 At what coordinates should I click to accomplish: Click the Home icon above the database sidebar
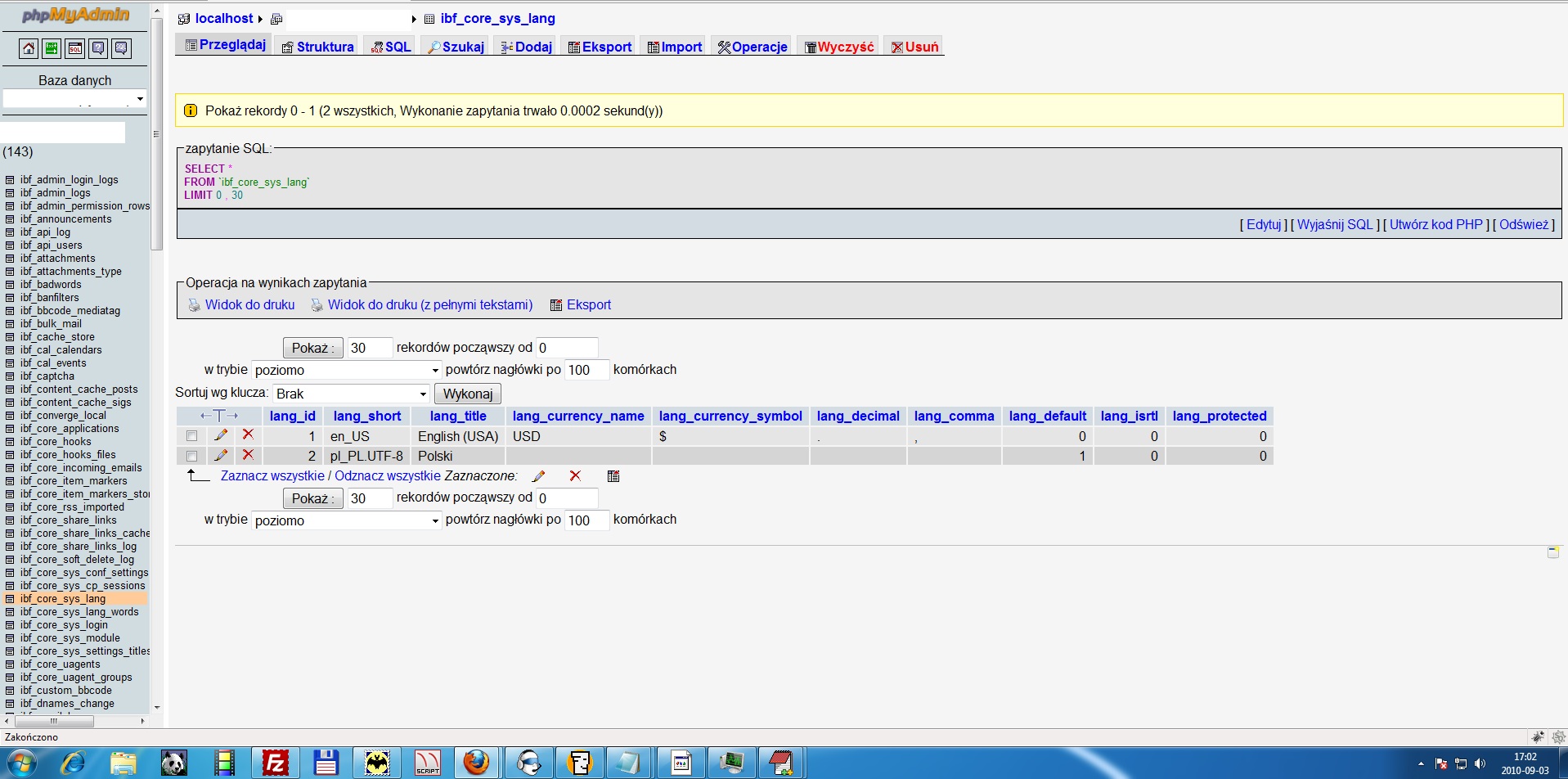[x=29, y=49]
